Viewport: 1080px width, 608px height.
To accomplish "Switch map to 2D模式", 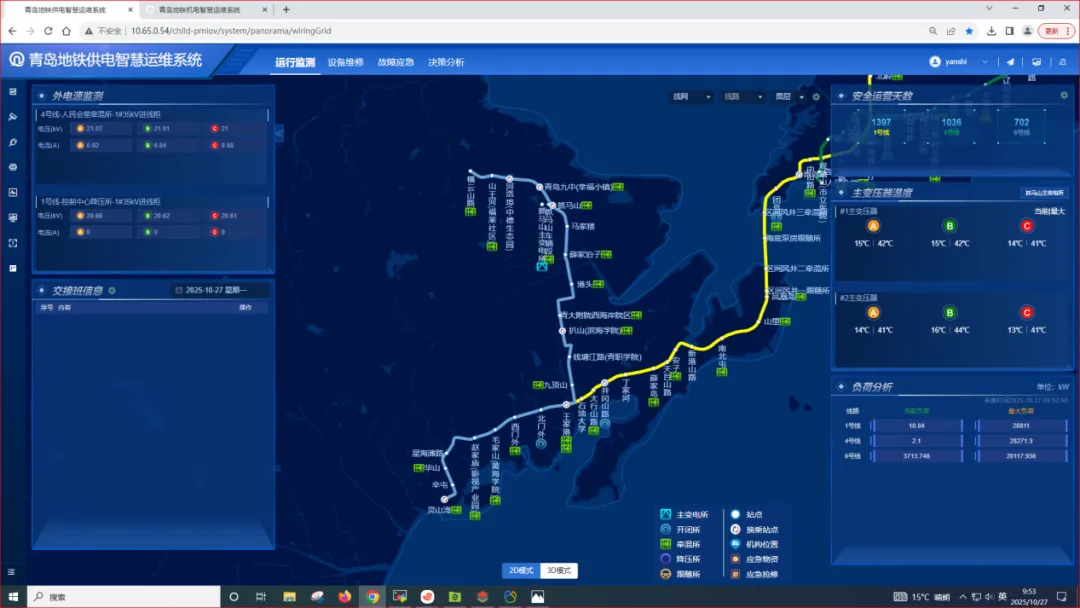I will tap(520, 571).
